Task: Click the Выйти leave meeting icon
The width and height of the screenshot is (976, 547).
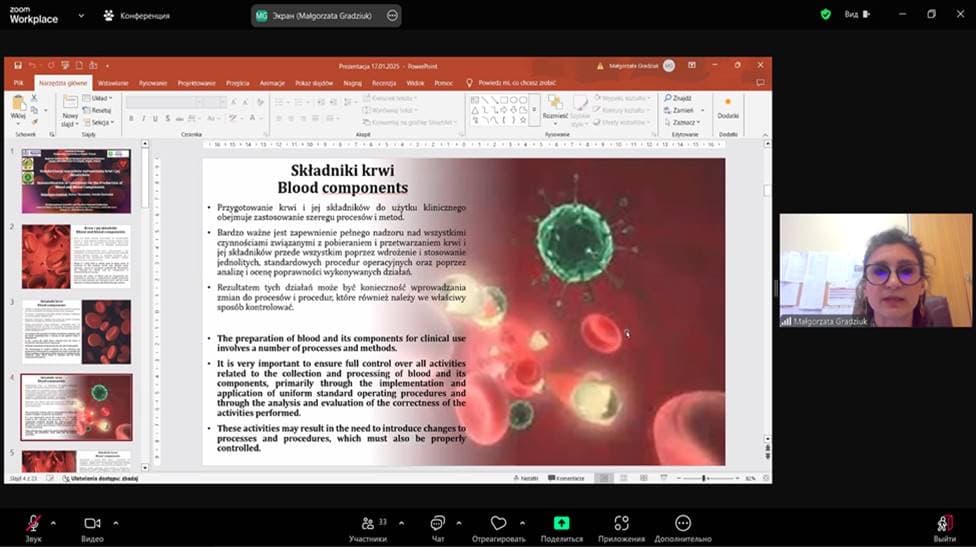Action: click(x=944, y=523)
